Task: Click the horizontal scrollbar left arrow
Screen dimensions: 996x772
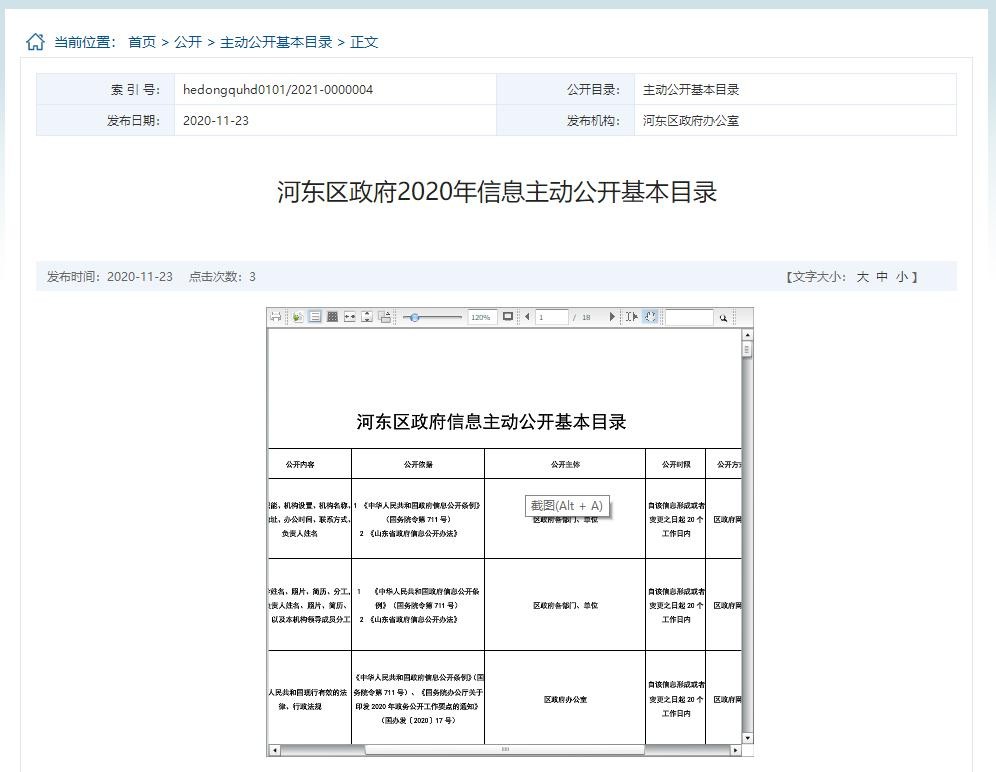Action: coord(274,750)
